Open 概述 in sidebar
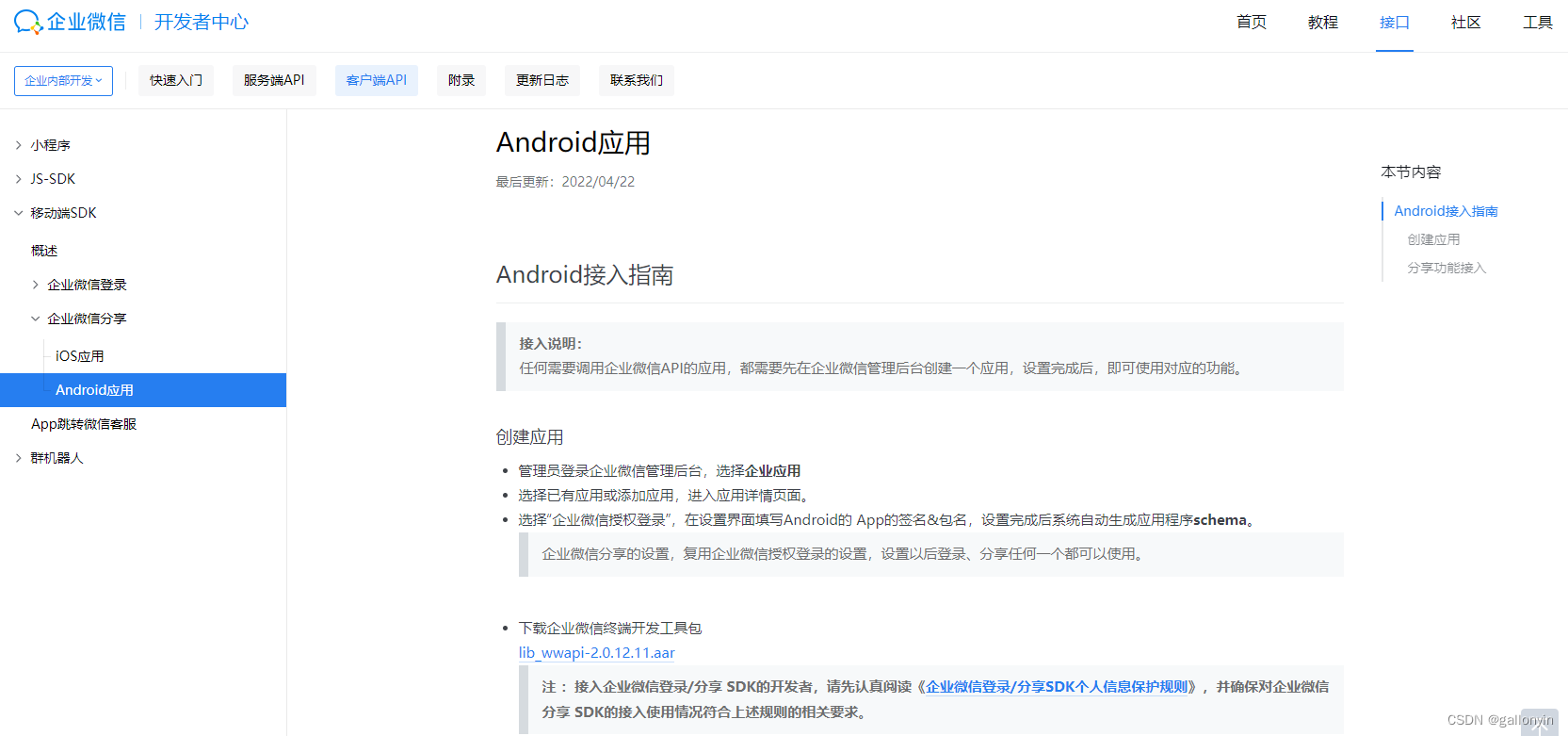The width and height of the screenshot is (1568, 736). coord(44,251)
